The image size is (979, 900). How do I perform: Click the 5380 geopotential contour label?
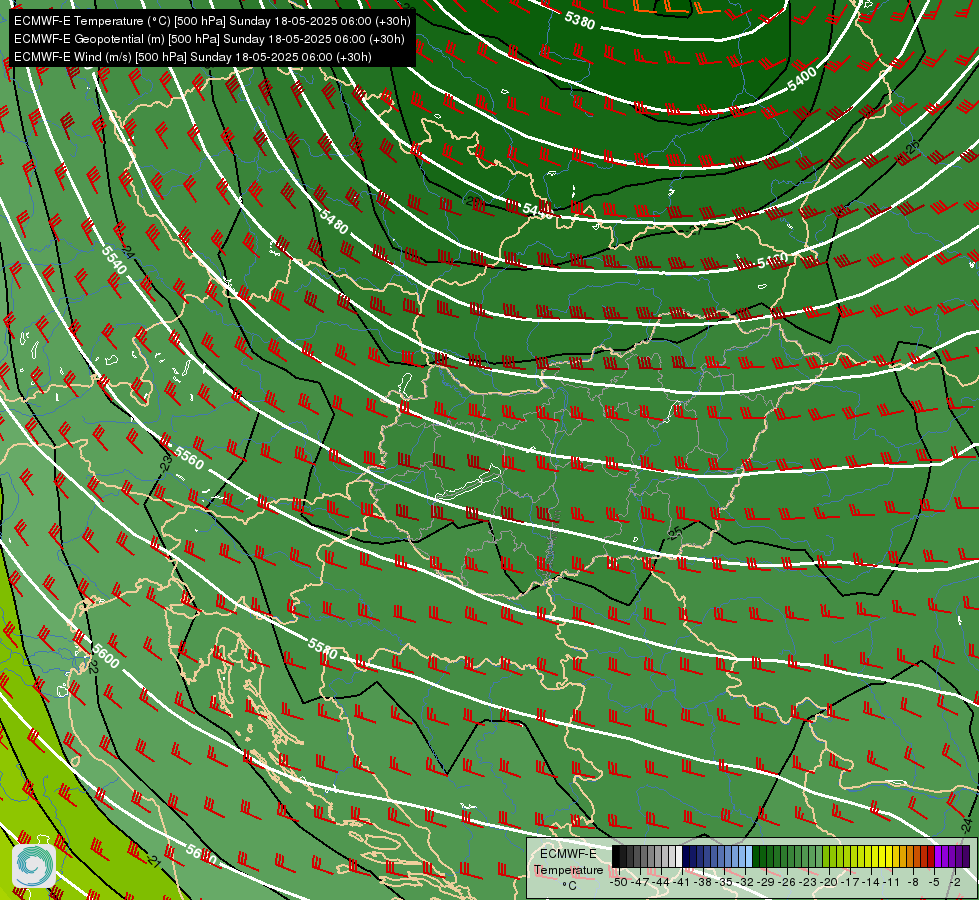[x=579, y=20]
